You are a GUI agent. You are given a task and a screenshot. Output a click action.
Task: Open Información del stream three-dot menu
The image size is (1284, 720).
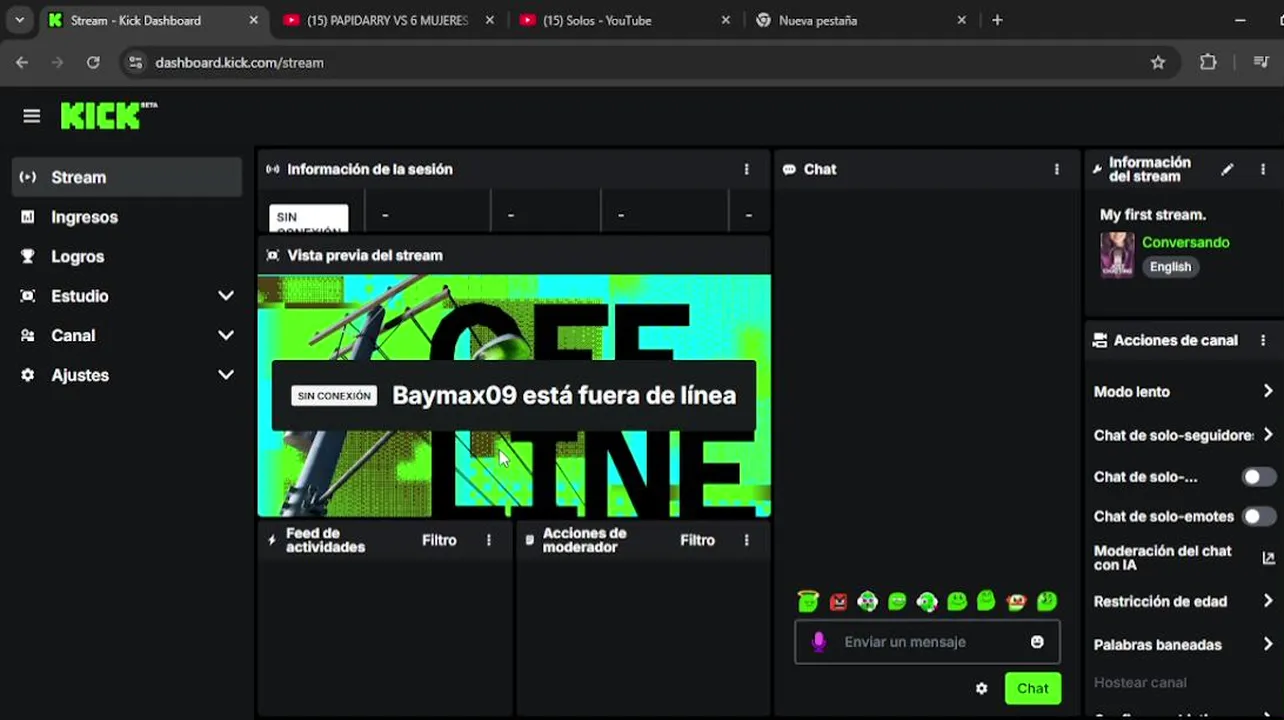click(x=1263, y=170)
